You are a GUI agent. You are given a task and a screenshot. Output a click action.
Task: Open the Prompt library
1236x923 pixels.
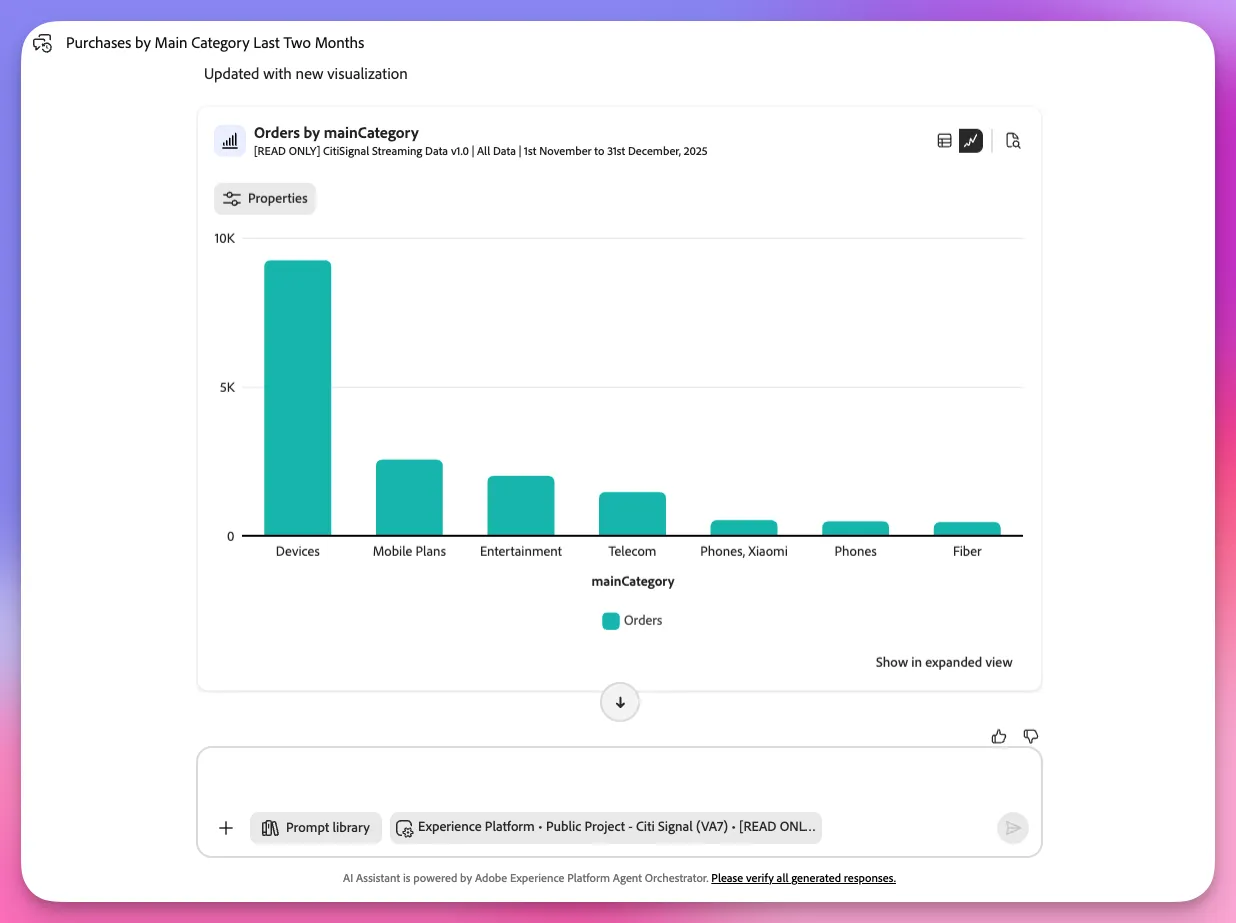click(x=316, y=828)
